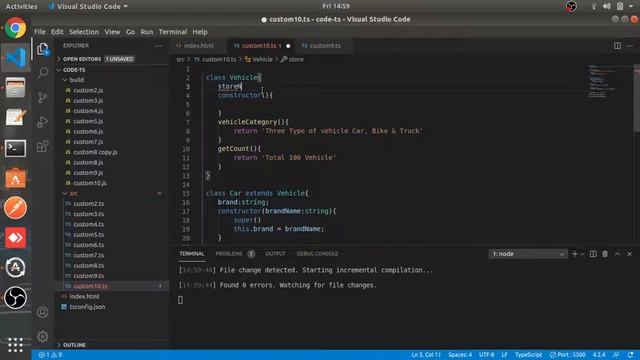640x360 pixels.
Task: Open notifications bell in status bar
Action: [631, 355]
